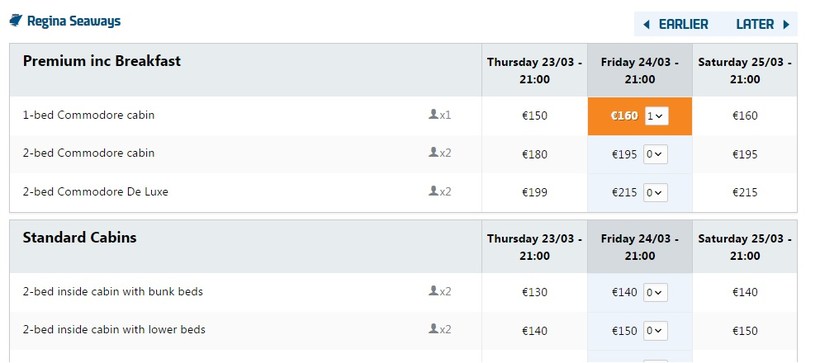Show LATER departure dates
Screen dimensions: 820x363
(x=755, y=25)
